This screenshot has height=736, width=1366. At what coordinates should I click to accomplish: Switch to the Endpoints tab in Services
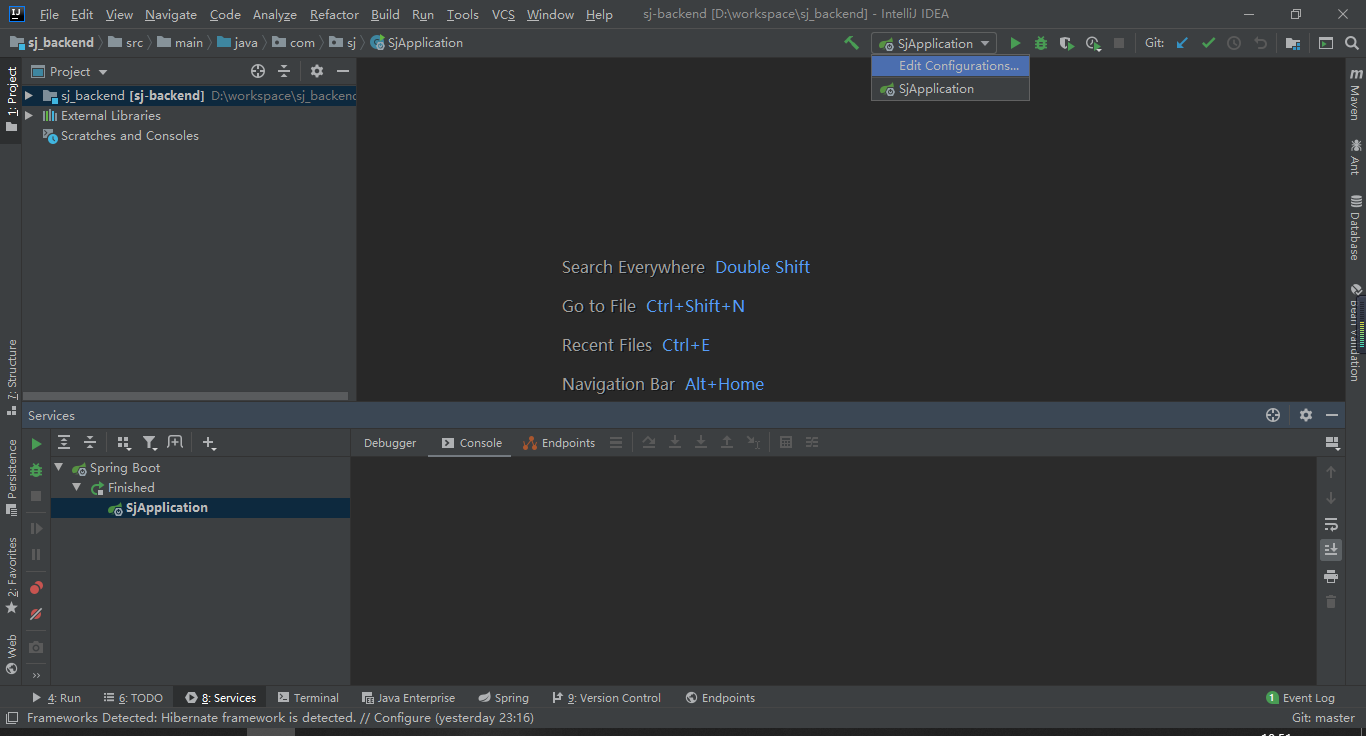click(558, 443)
